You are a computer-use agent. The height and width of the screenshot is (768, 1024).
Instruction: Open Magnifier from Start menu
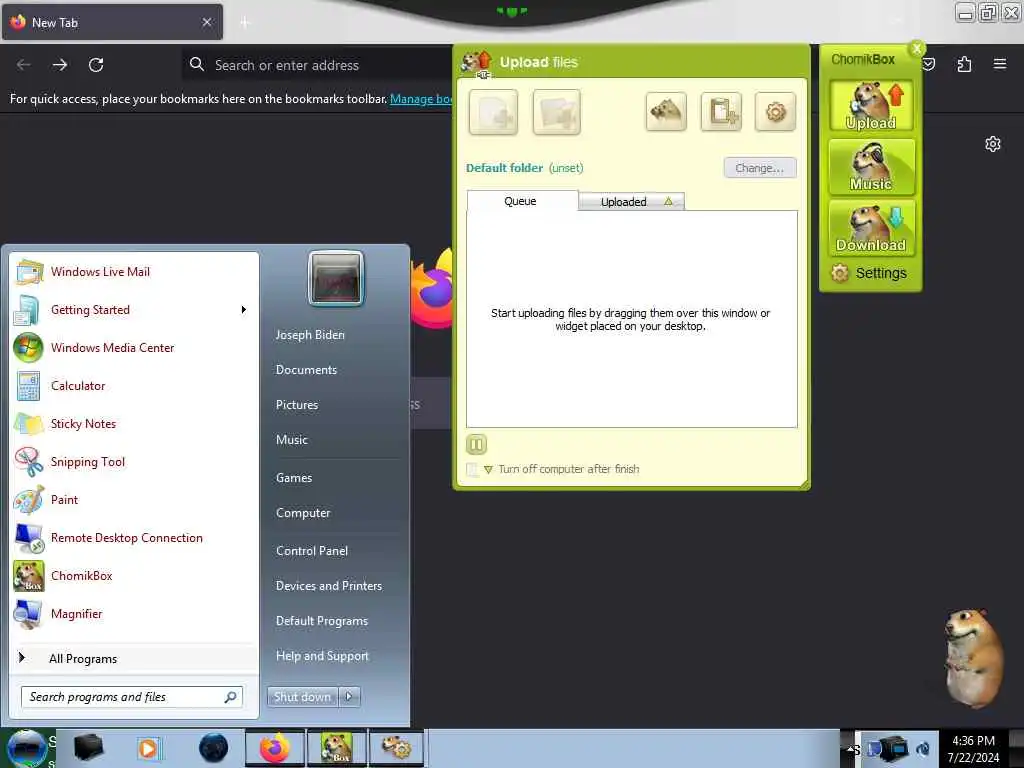[x=134, y=614]
